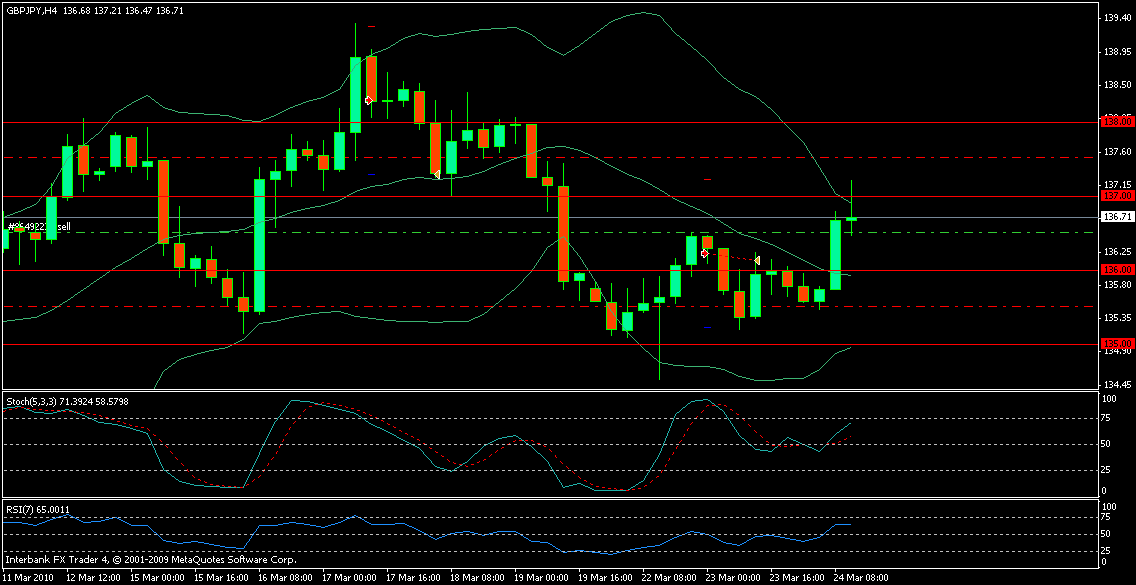Click the 17 Mar 00:00 time axis label

(x=346, y=578)
